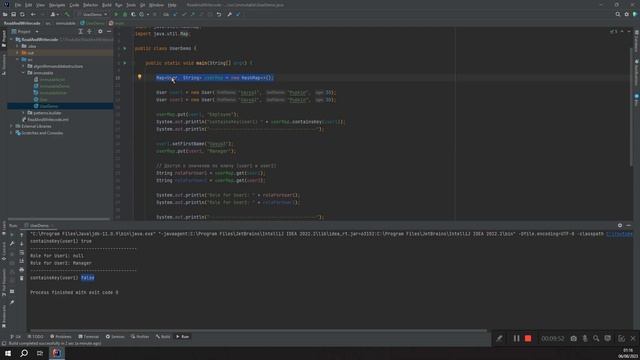
Task: Hide the Run panel with minus icon
Action: [x=629, y=225]
